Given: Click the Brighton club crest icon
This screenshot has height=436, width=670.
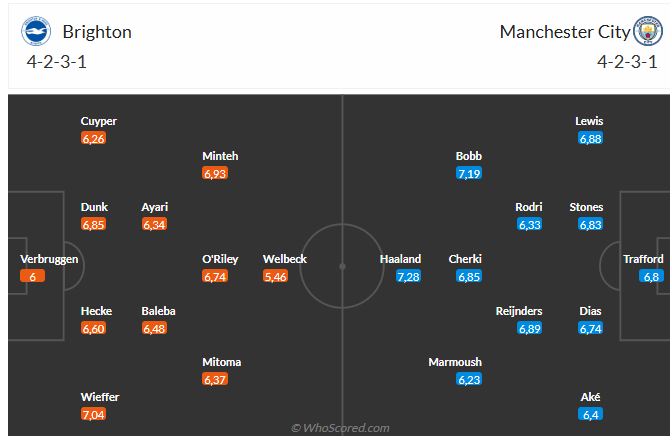Looking at the screenshot, I should 36,32.
